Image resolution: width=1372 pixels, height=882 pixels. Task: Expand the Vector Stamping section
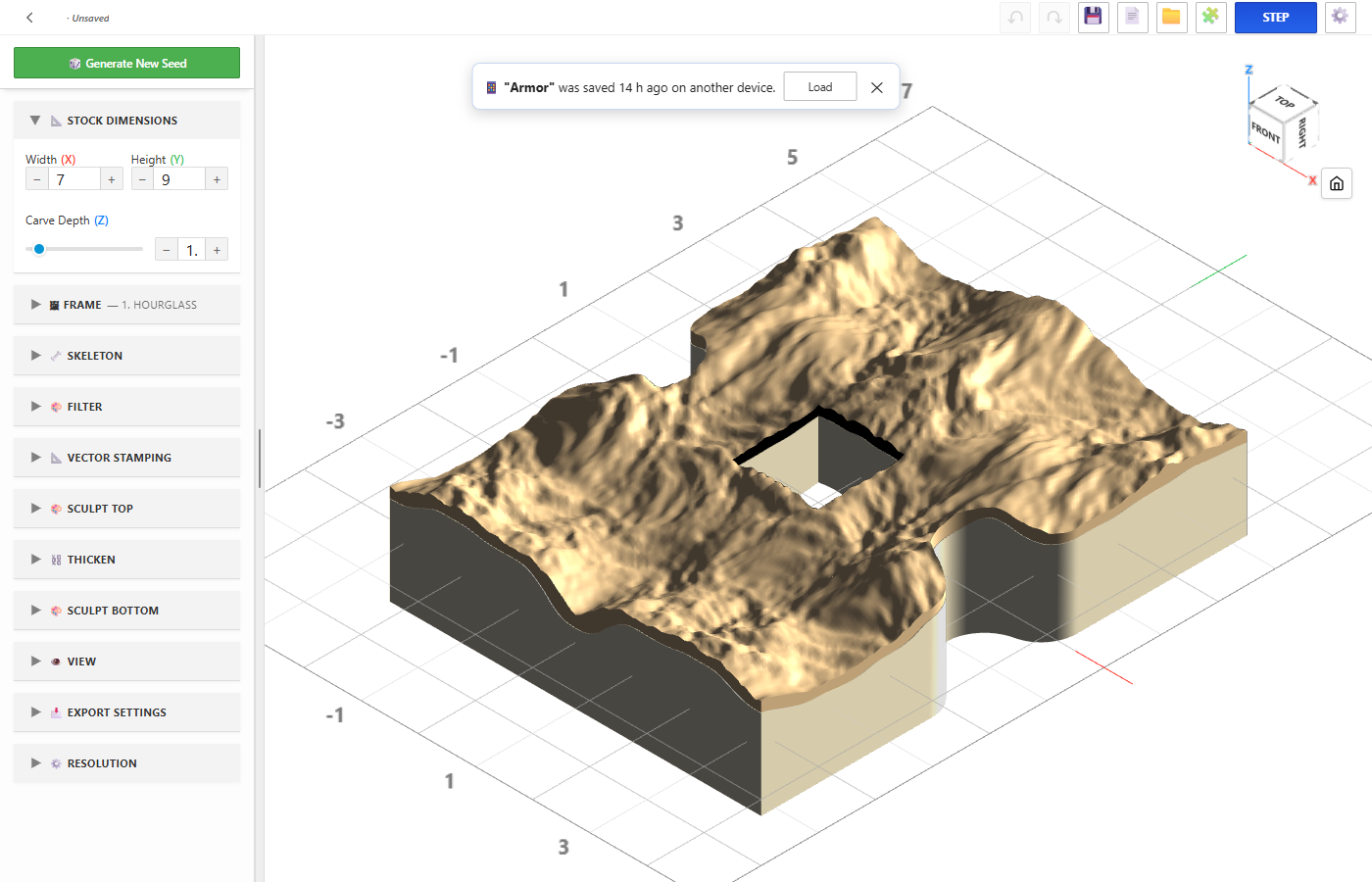[126, 458]
